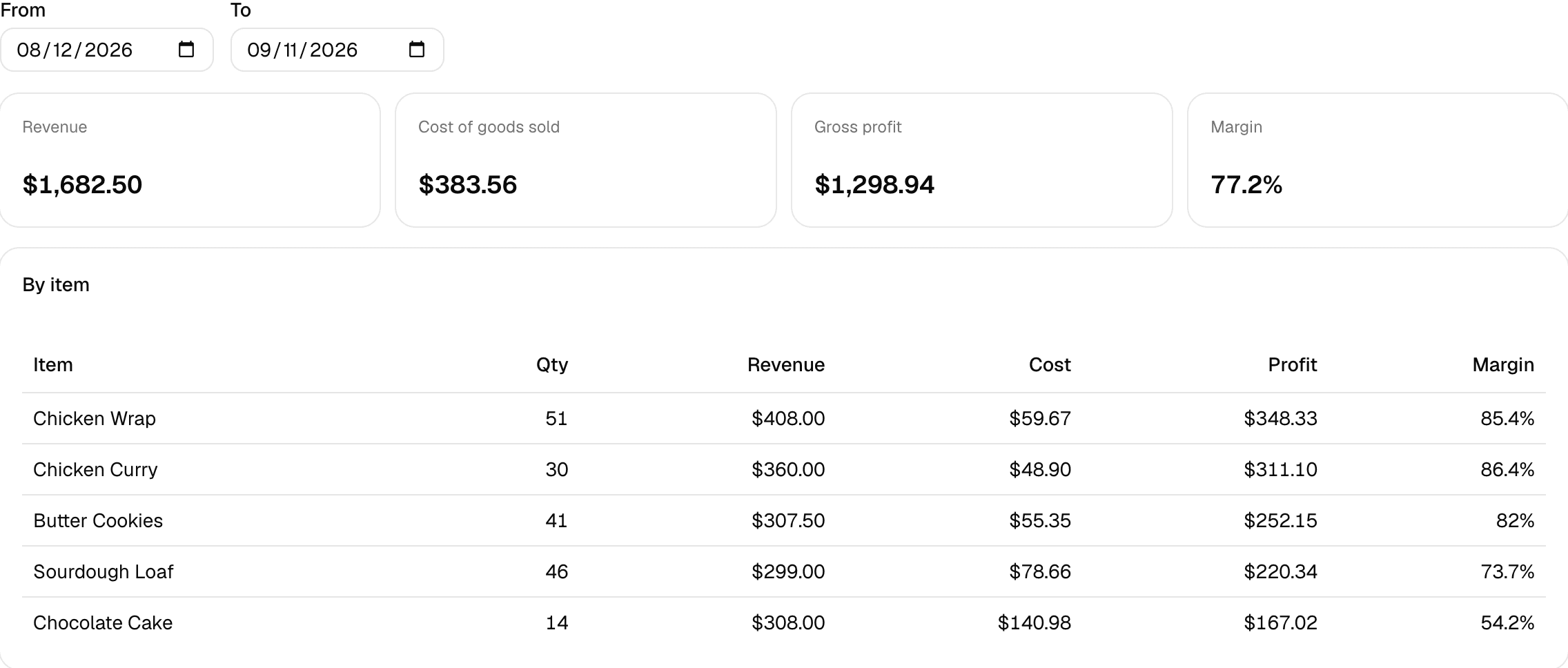Image resolution: width=1568 pixels, height=668 pixels.
Task: Click the Item column header
Action: pyautogui.click(x=53, y=365)
